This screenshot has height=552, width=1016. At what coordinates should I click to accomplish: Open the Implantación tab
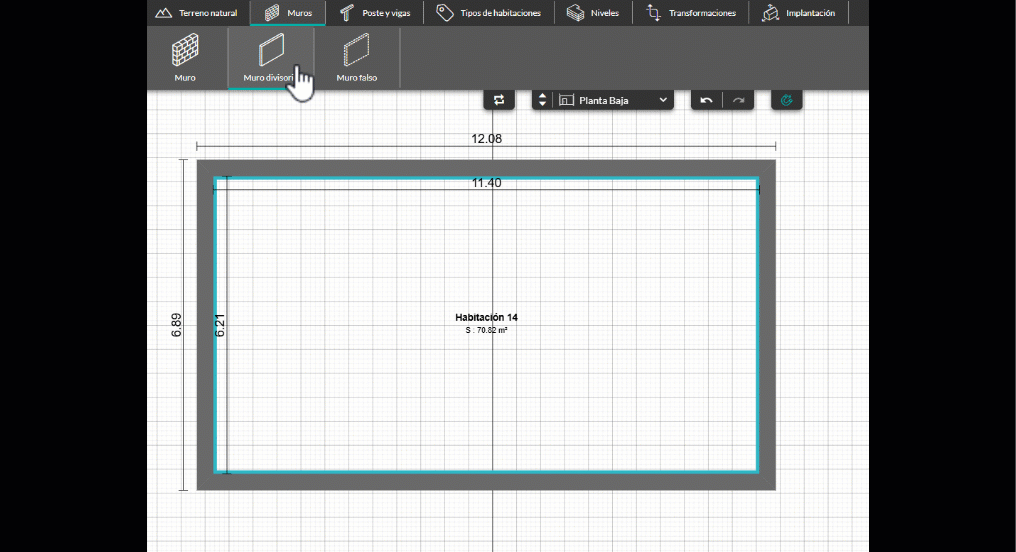tap(798, 13)
